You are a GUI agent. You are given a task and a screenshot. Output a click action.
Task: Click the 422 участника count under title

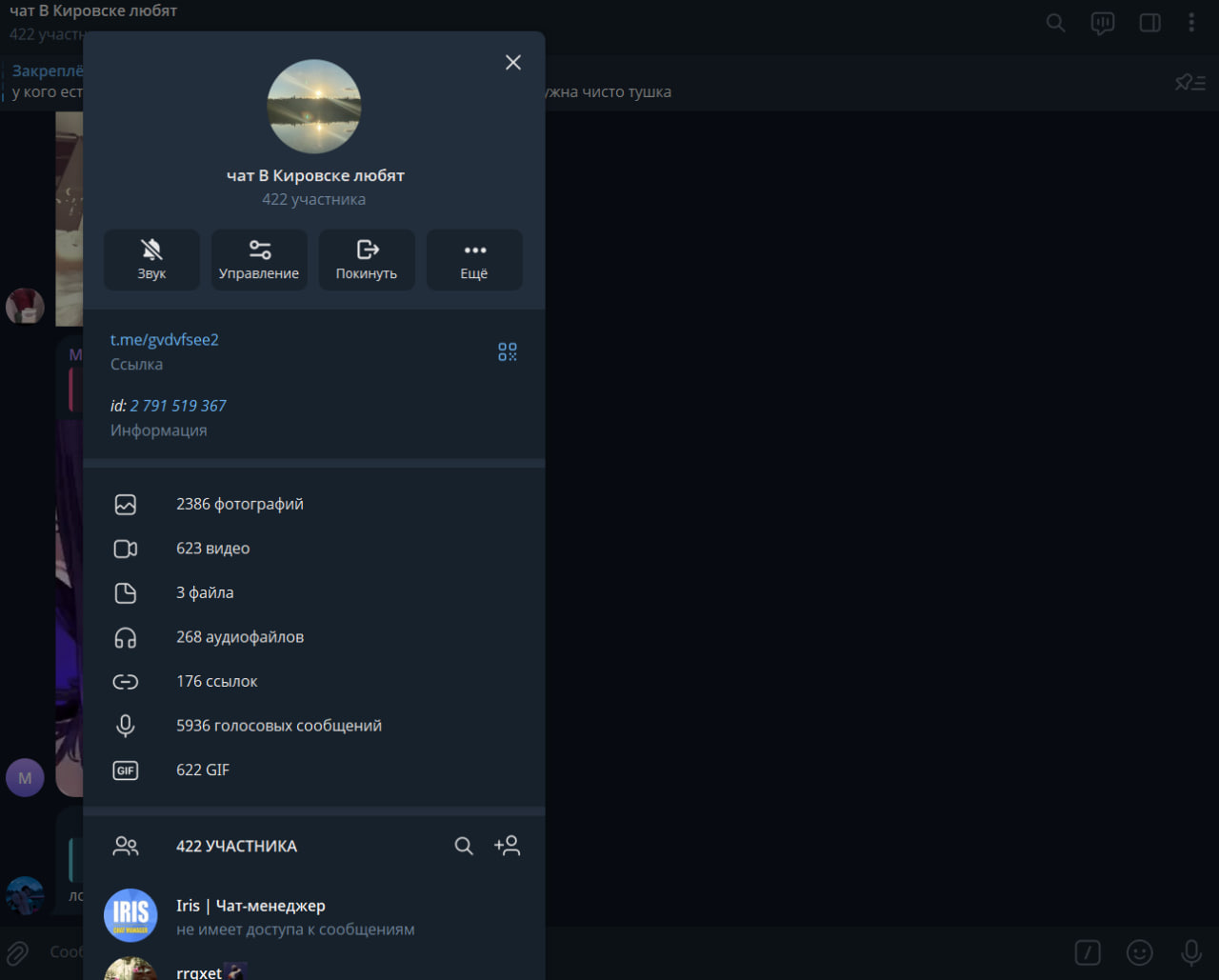pyautogui.click(x=314, y=199)
